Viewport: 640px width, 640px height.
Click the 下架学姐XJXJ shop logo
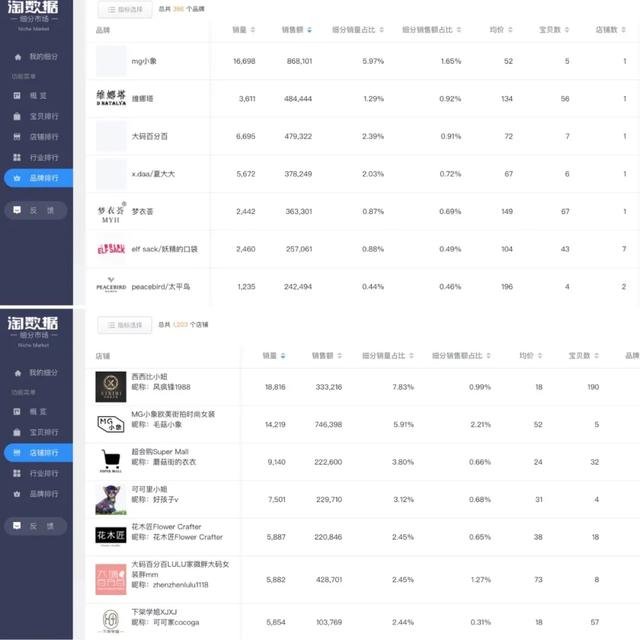[111, 621]
